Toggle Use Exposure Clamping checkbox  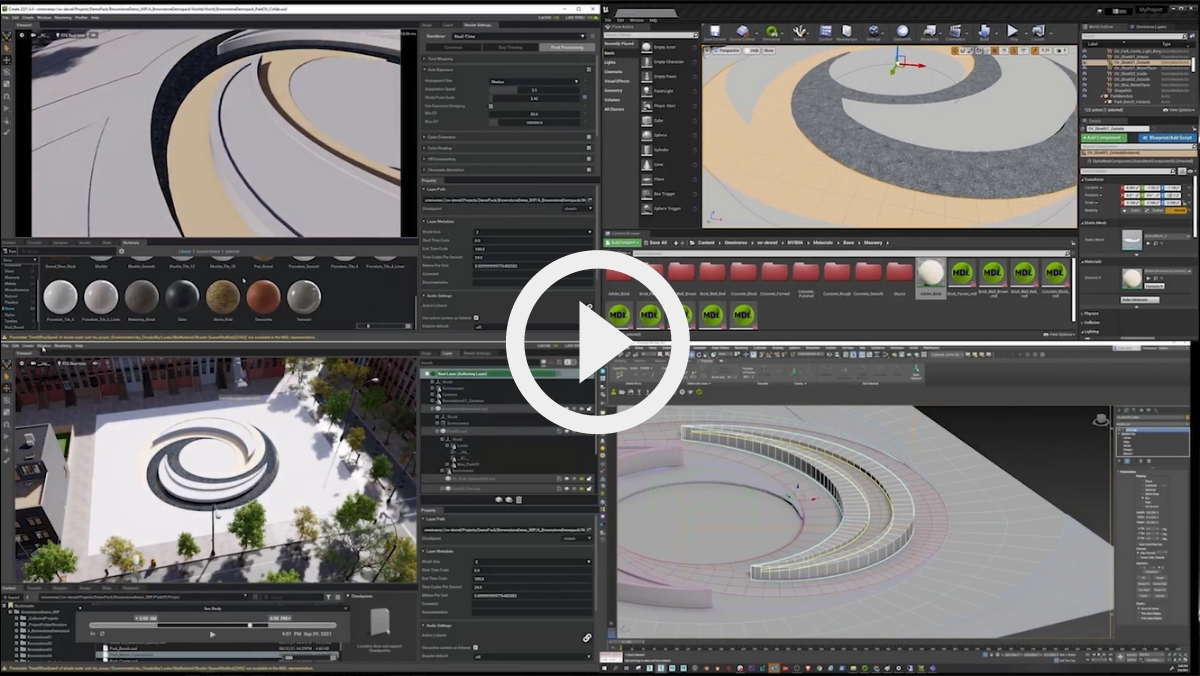(491, 106)
